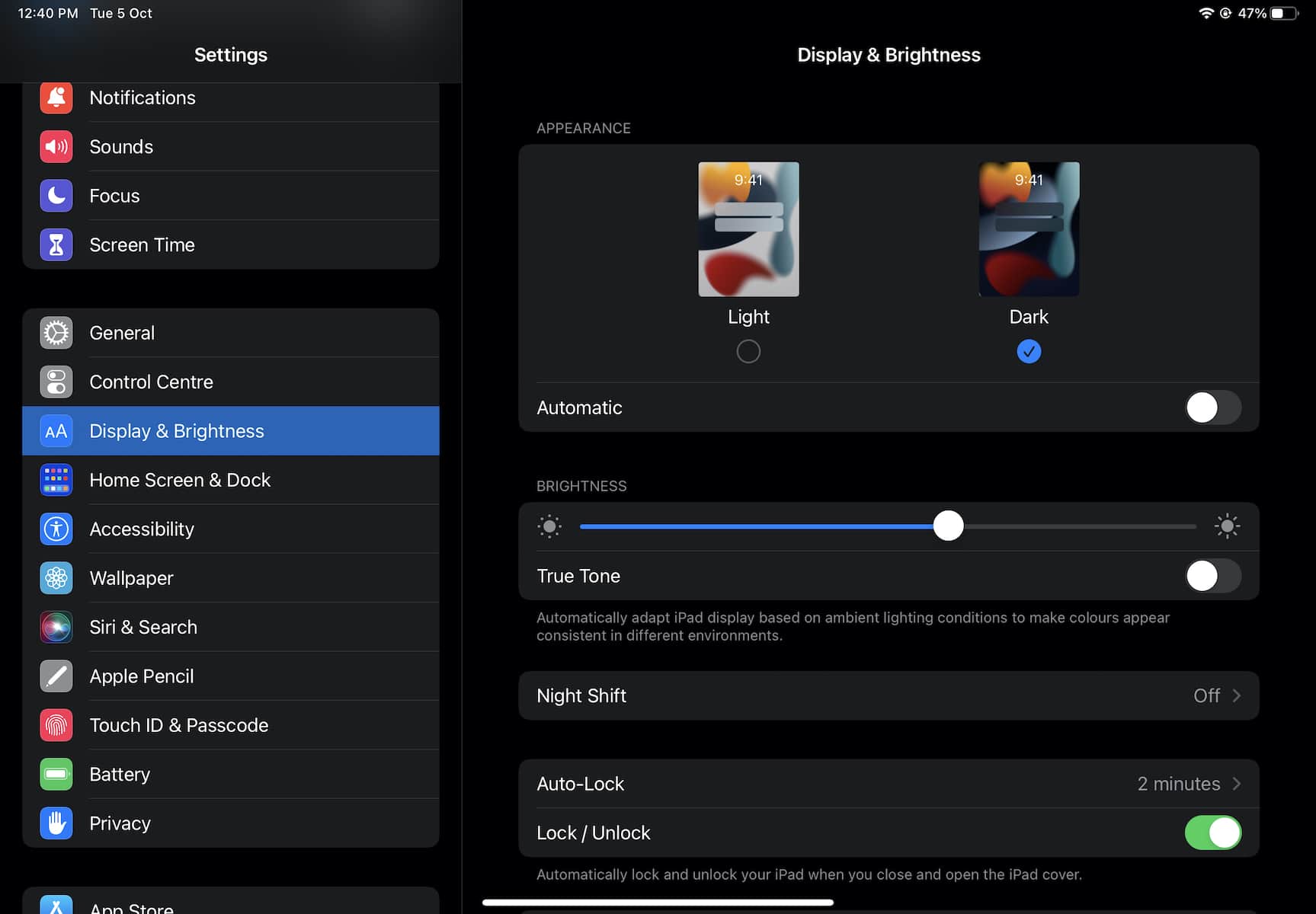Tap the Notifications bell icon
The image size is (1316, 914).
[56, 98]
